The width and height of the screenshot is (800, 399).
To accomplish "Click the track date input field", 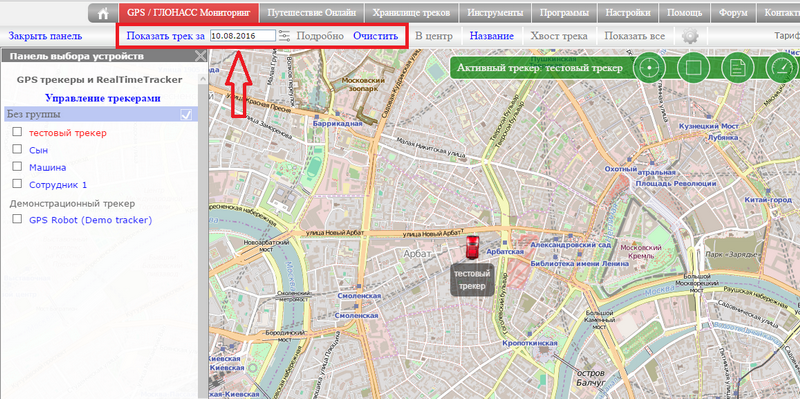I will point(243,36).
